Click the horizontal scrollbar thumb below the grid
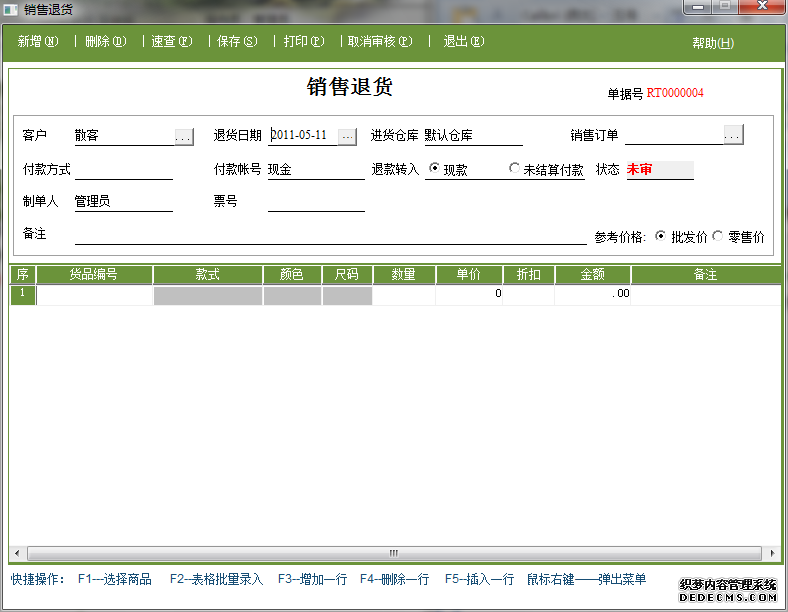Screen dimensions: 788x612 (x=393, y=553)
